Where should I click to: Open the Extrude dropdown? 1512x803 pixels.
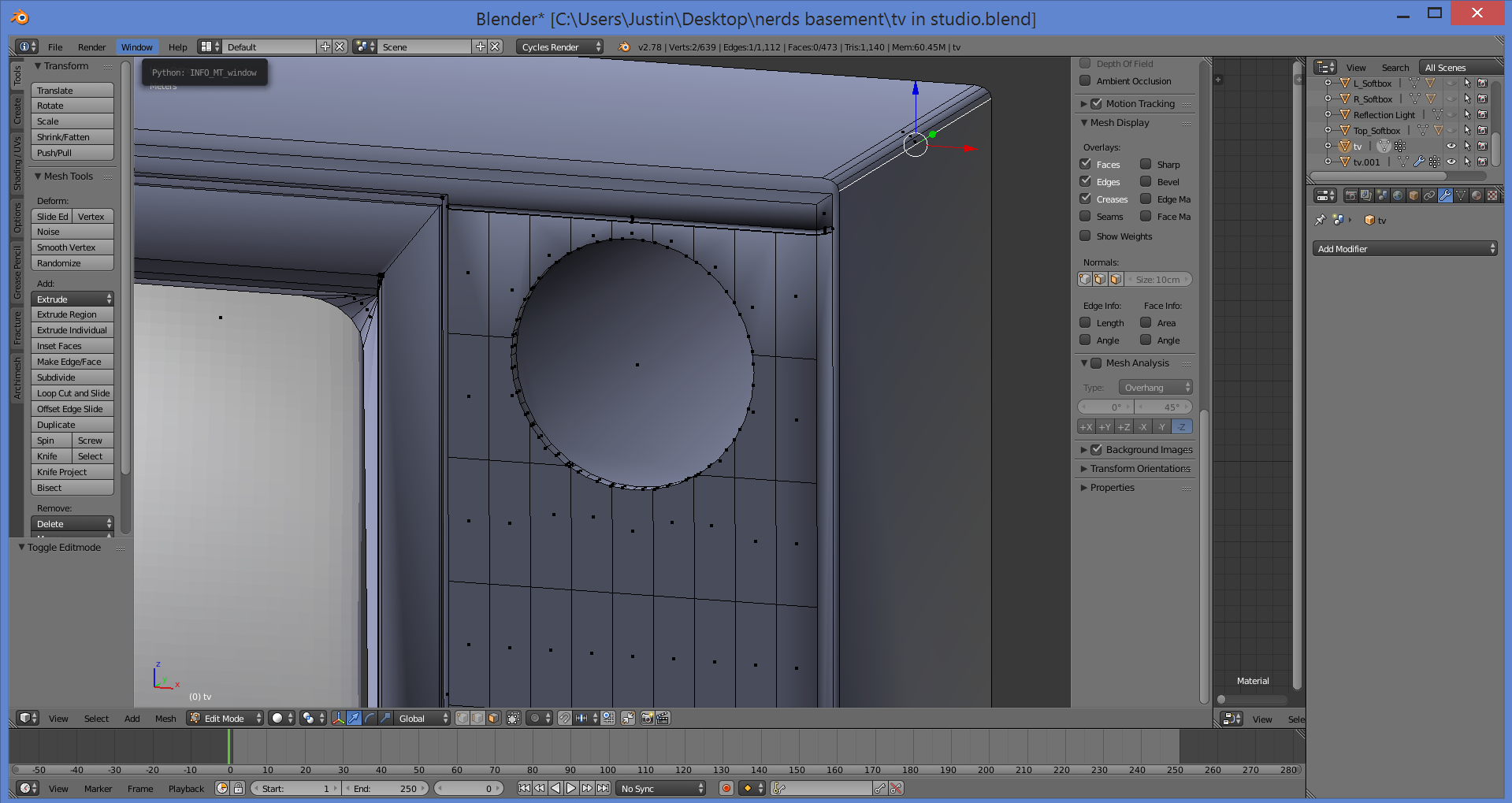[72, 299]
